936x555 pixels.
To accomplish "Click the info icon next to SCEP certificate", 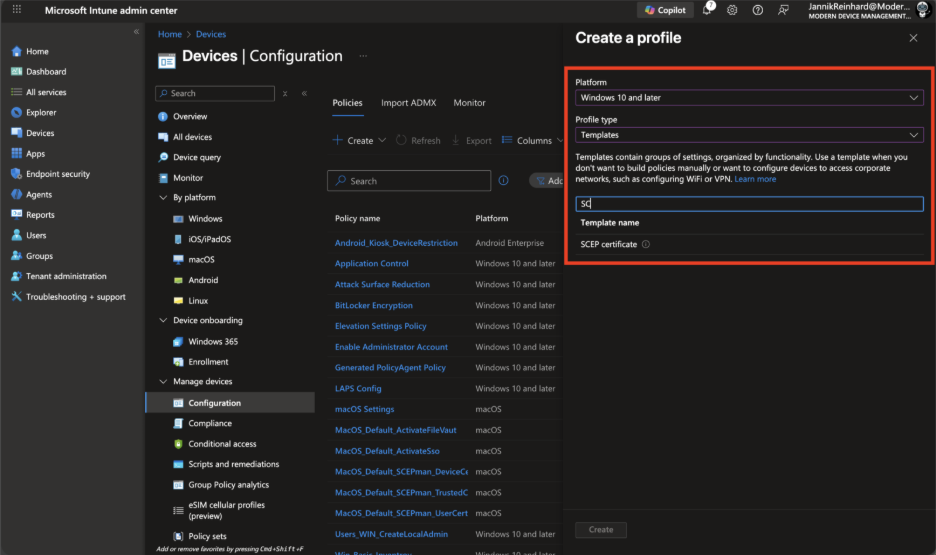I will coord(646,244).
